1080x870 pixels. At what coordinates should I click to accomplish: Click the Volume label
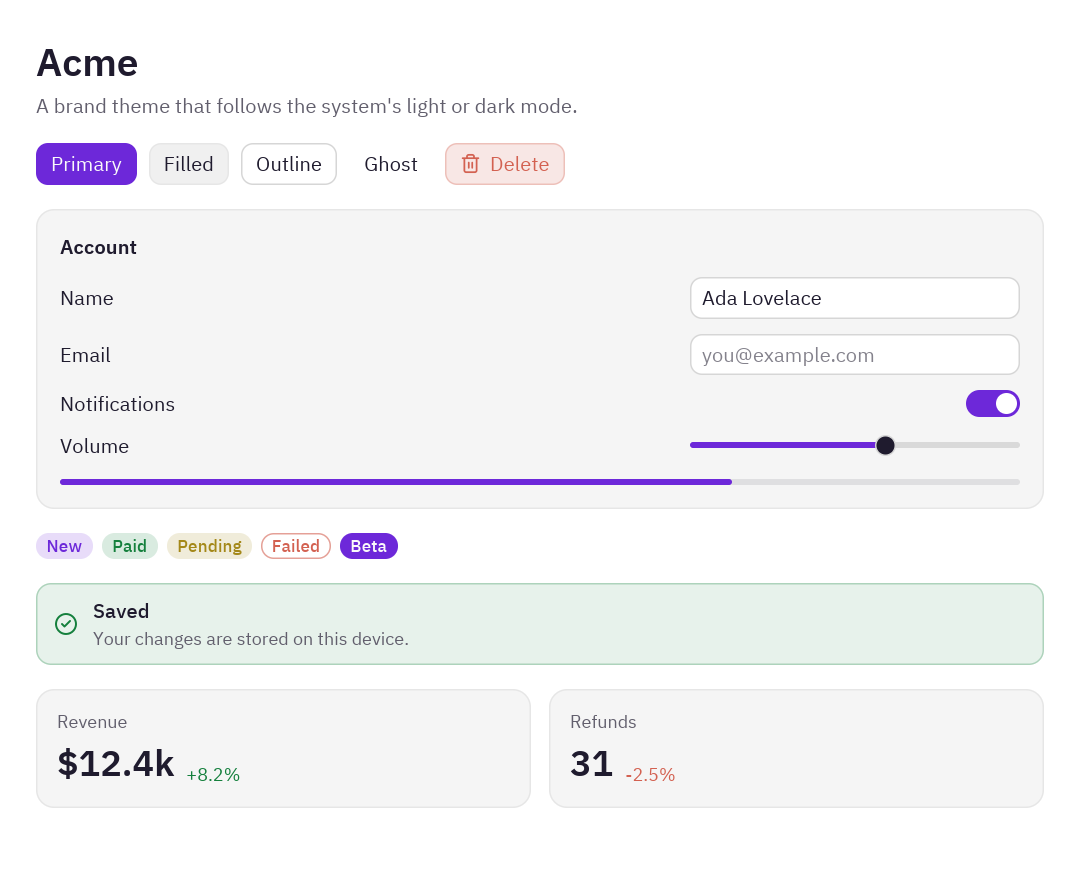point(95,446)
